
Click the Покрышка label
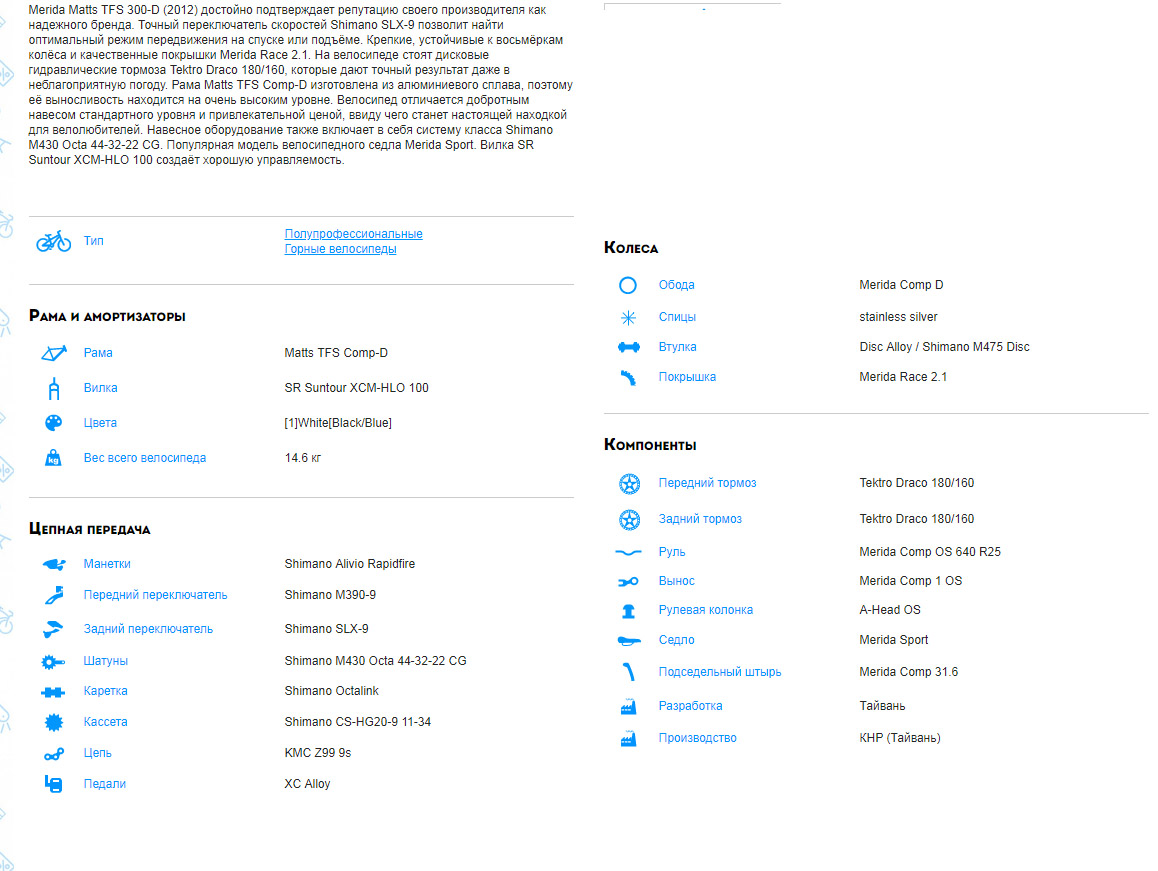688,377
